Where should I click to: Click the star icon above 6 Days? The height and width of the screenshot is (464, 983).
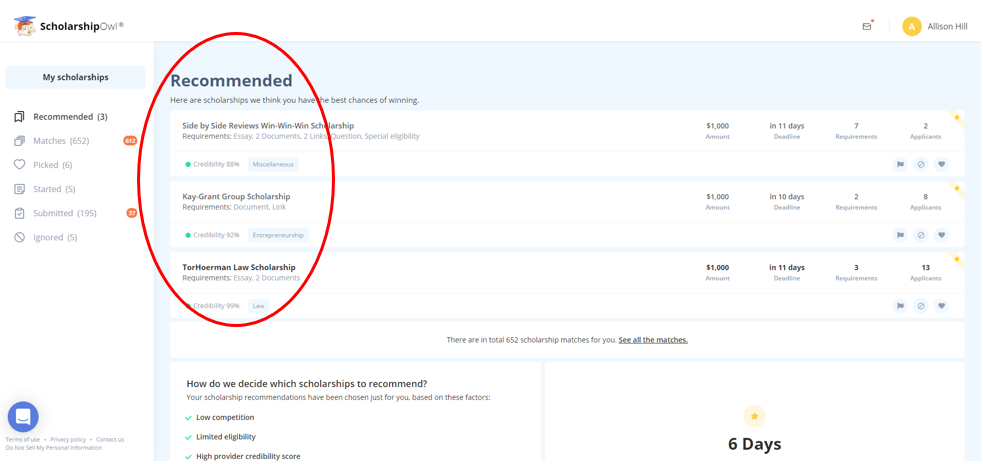click(x=754, y=416)
